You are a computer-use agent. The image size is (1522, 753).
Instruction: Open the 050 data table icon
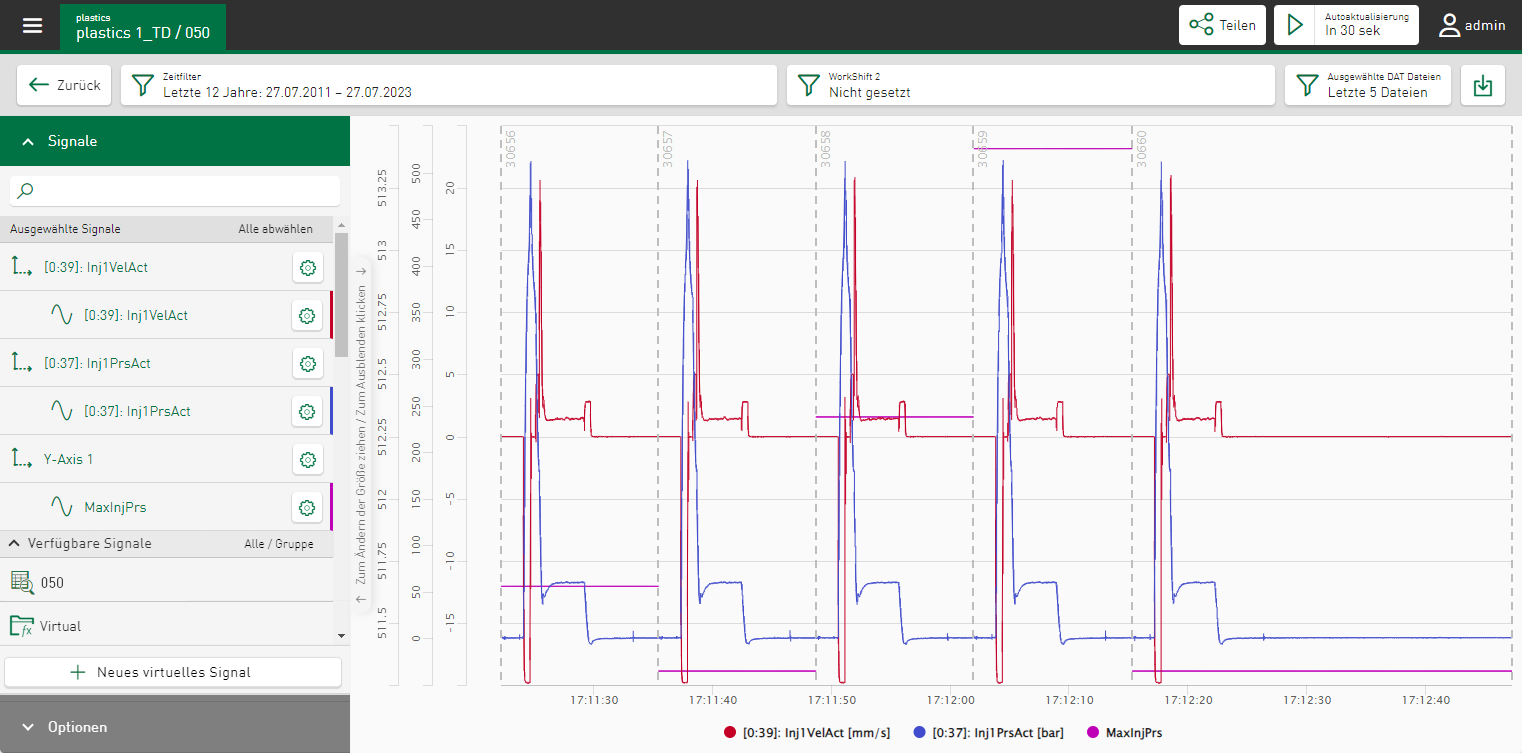(x=22, y=582)
